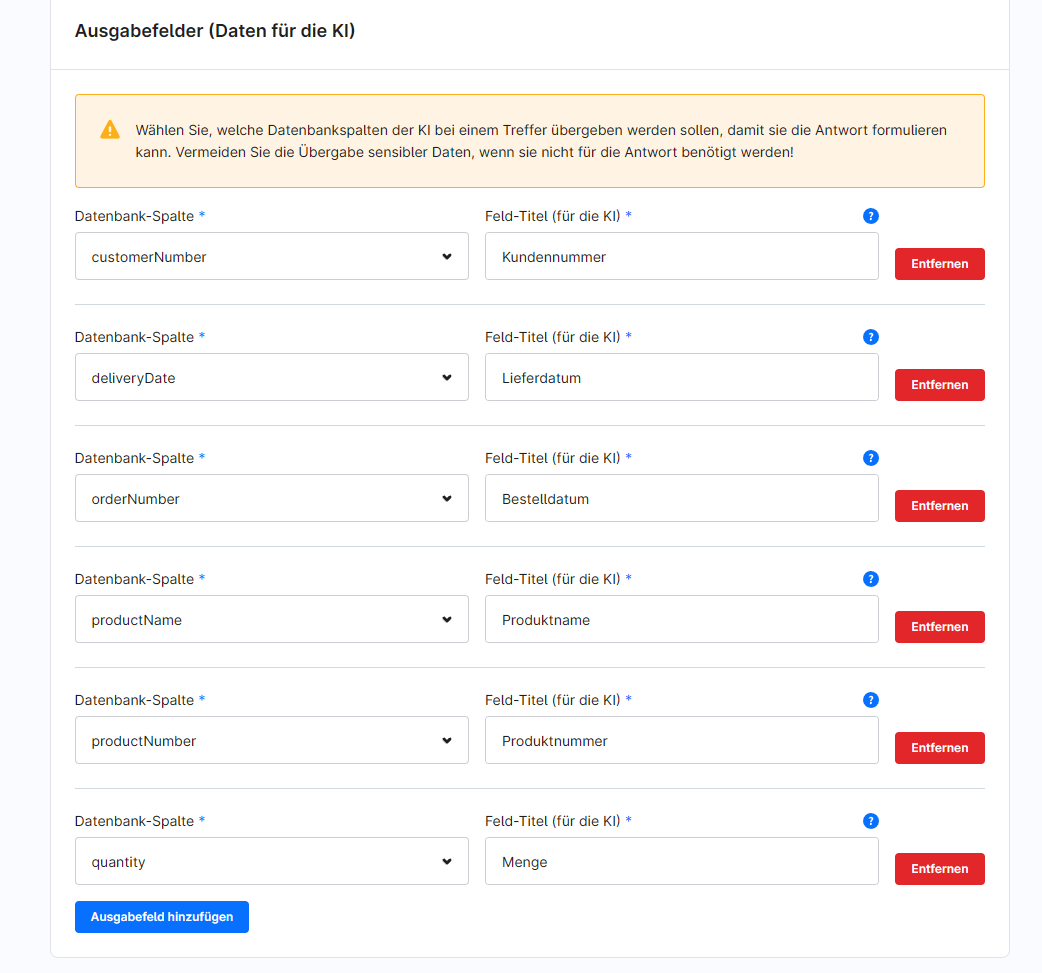Open the deliveryDate column dropdown
1042x973 pixels.
click(271, 377)
